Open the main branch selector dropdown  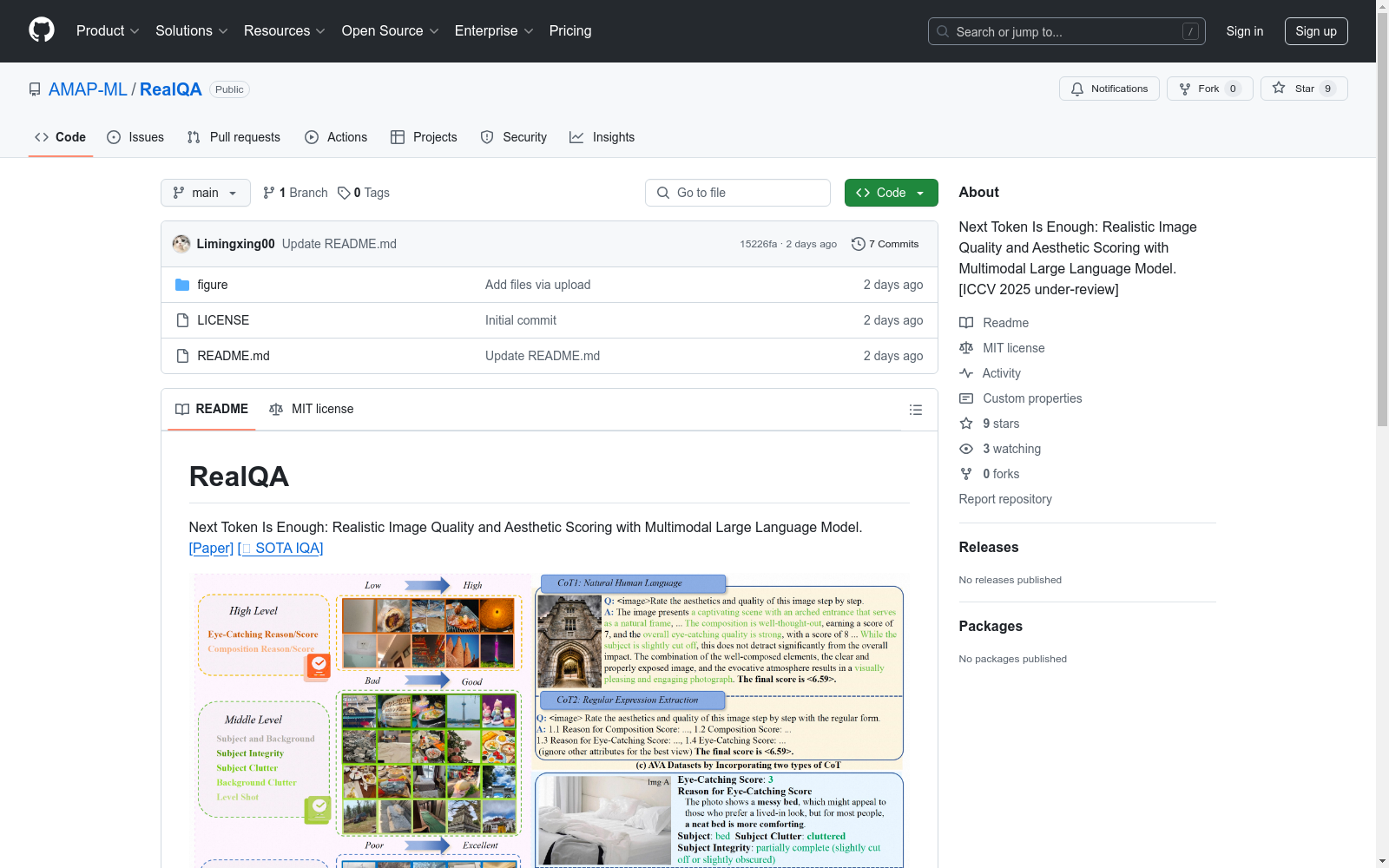coord(206,193)
